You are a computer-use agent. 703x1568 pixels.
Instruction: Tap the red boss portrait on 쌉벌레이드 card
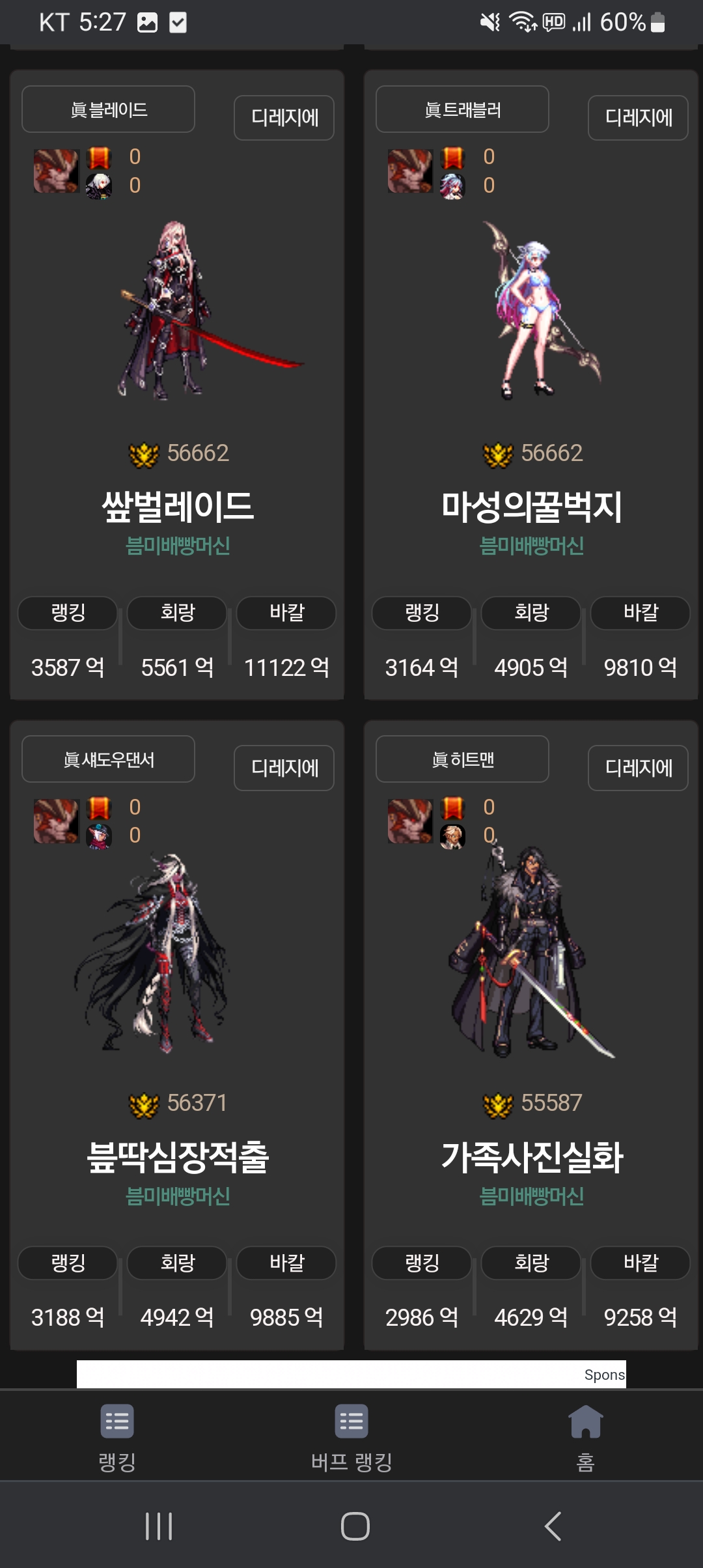tap(56, 171)
